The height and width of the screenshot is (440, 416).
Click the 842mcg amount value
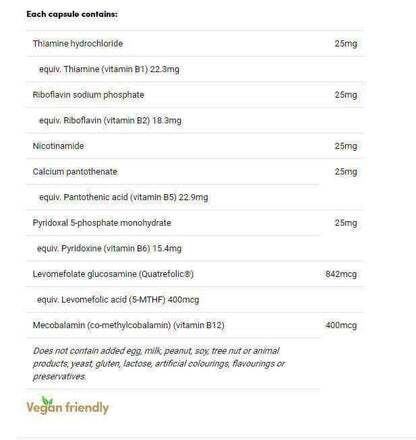[341, 274]
